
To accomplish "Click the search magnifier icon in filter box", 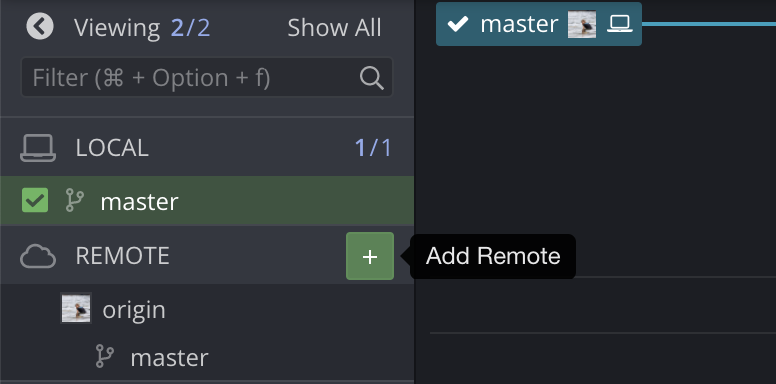I will click(x=372, y=78).
